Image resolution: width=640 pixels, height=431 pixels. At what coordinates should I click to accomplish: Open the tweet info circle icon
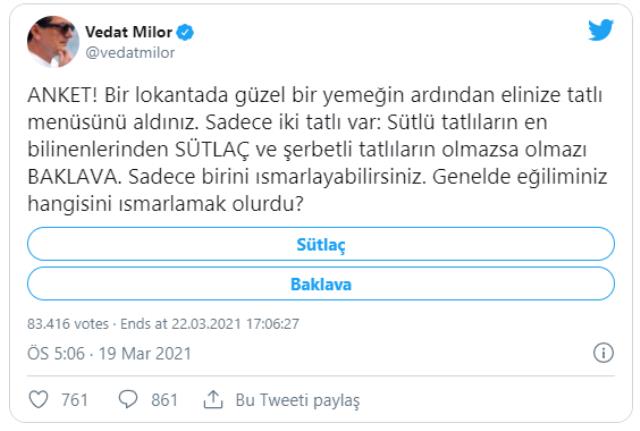[603, 353]
